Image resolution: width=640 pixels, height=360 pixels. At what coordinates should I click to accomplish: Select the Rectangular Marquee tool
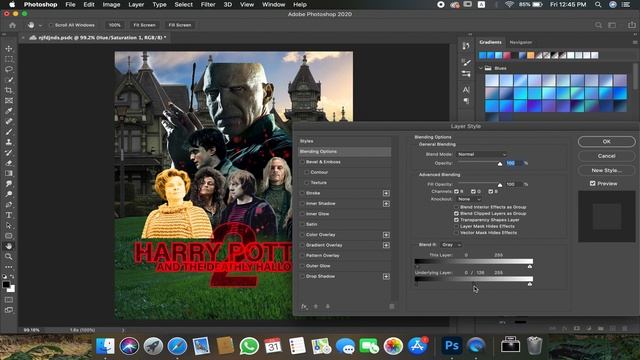point(9,59)
